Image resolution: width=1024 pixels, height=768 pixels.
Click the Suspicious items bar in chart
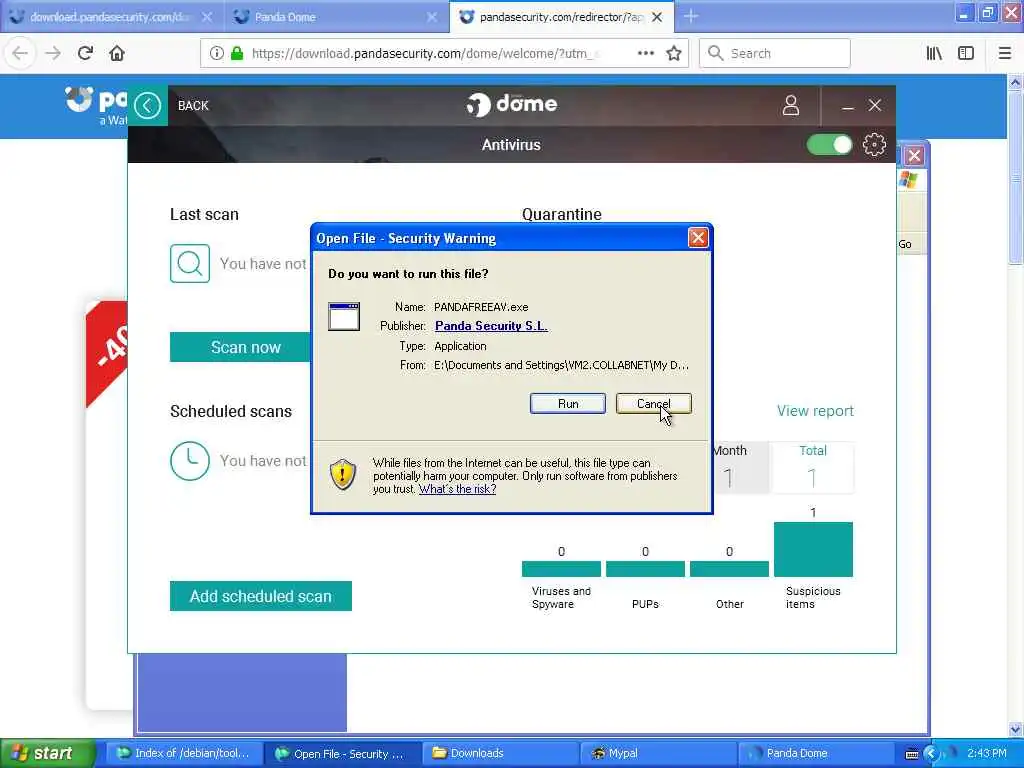(813, 549)
